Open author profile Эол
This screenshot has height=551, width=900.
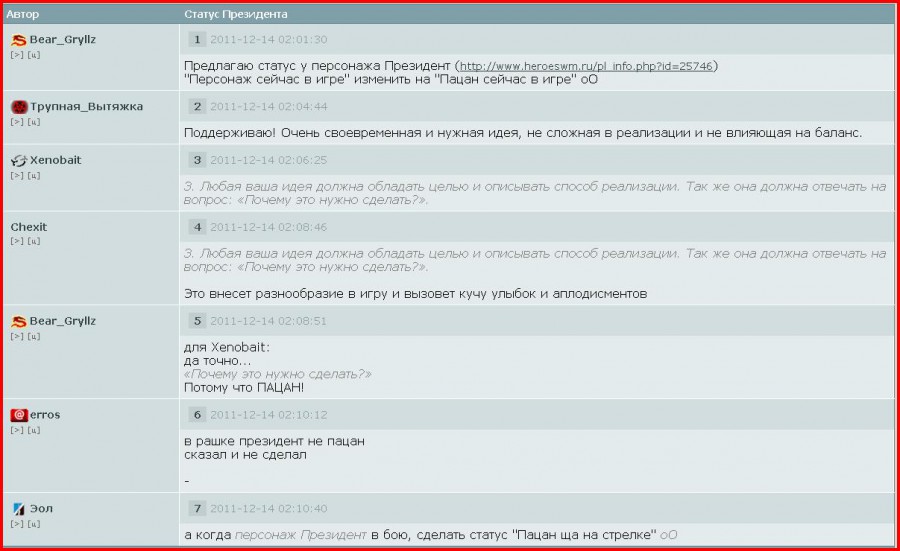coord(41,509)
